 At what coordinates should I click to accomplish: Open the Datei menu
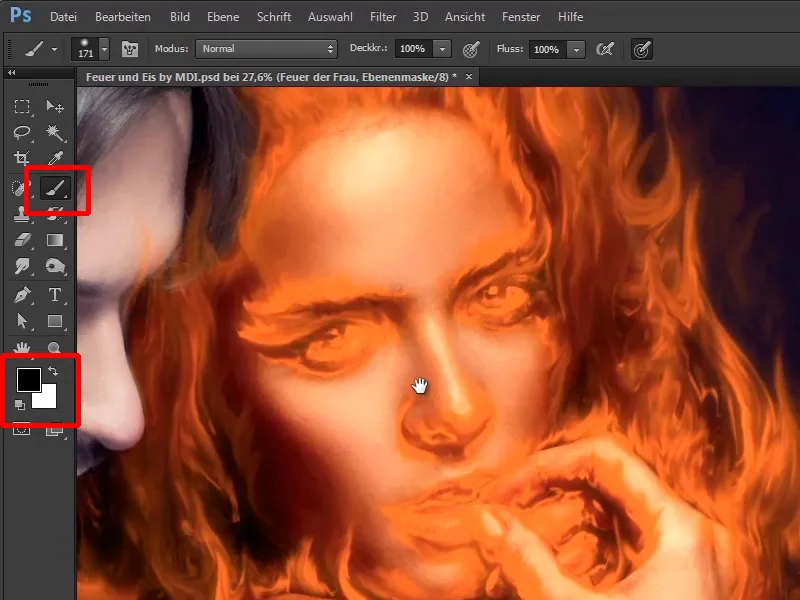click(x=63, y=17)
